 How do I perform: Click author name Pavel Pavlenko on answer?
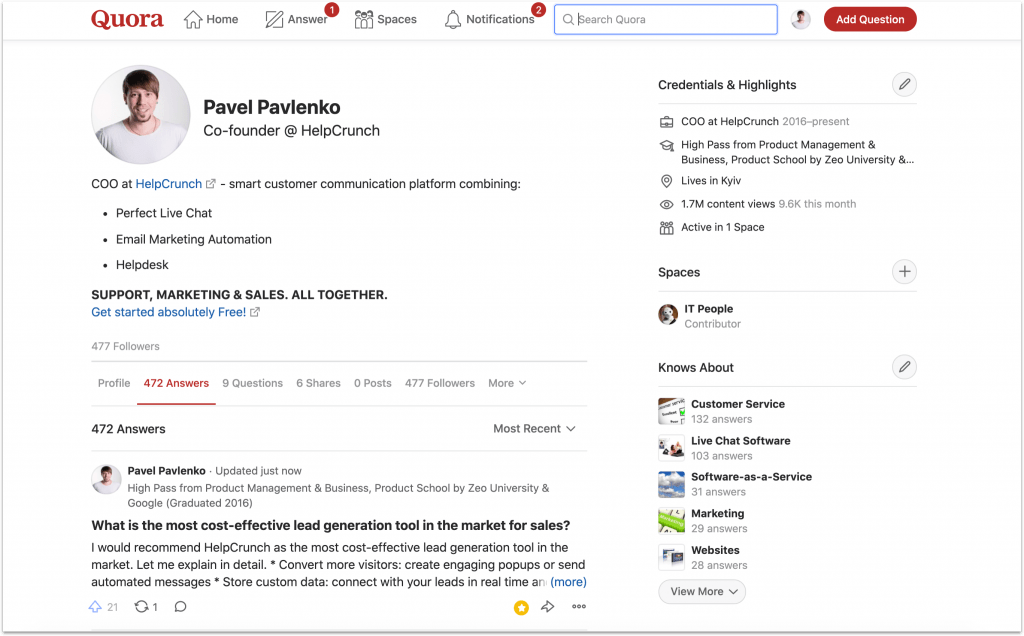(x=167, y=471)
